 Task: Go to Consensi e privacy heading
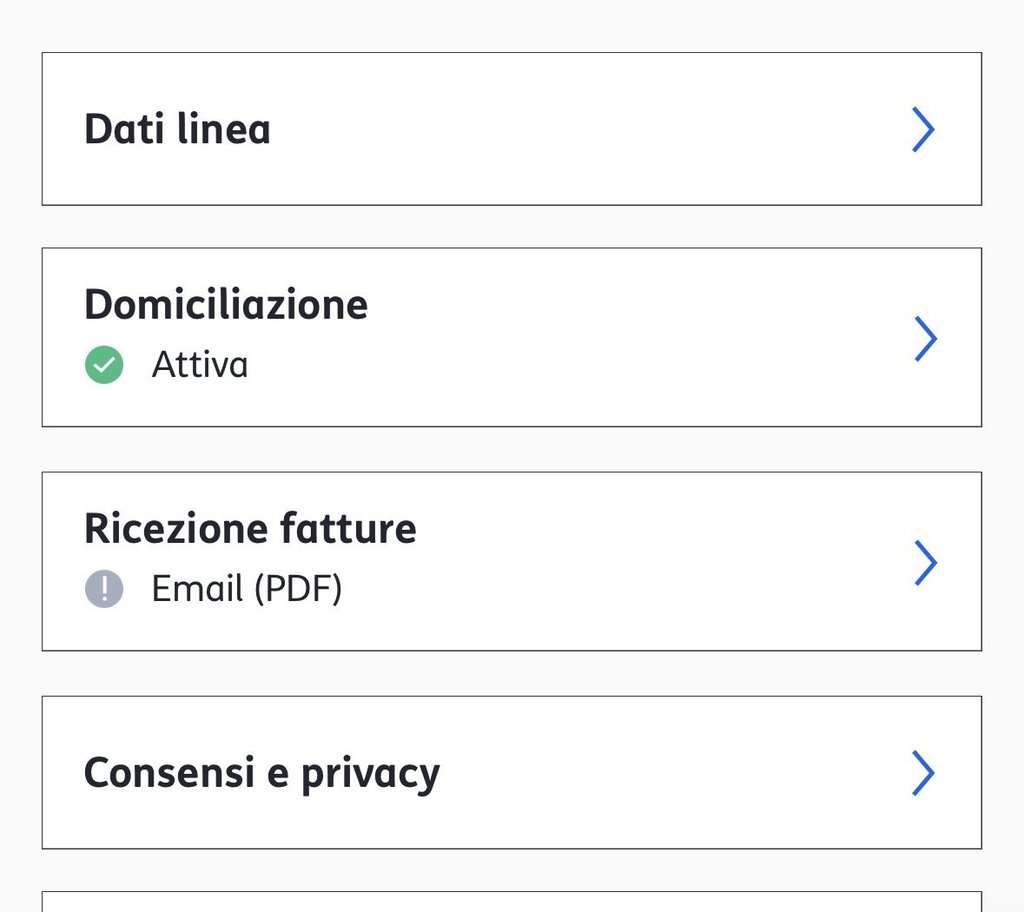coord(261,773)
